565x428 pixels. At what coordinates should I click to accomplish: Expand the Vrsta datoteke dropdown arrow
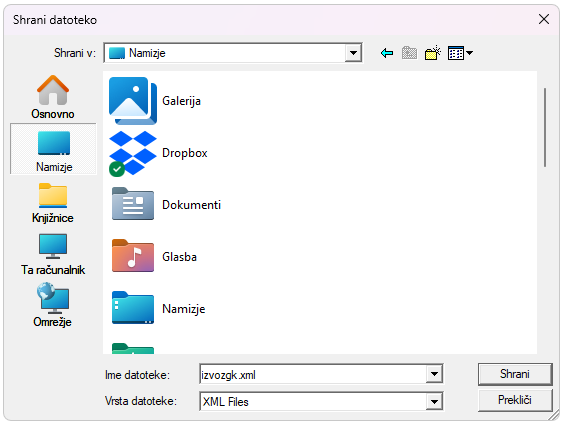(x=434, y=401)
